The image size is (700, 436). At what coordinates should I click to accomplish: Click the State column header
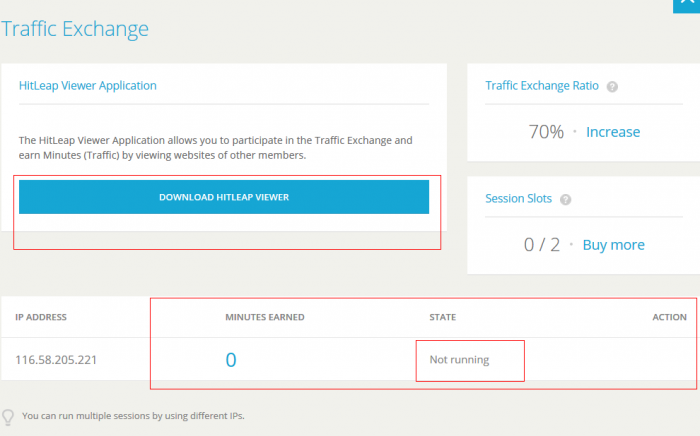(x=442, y=317)
